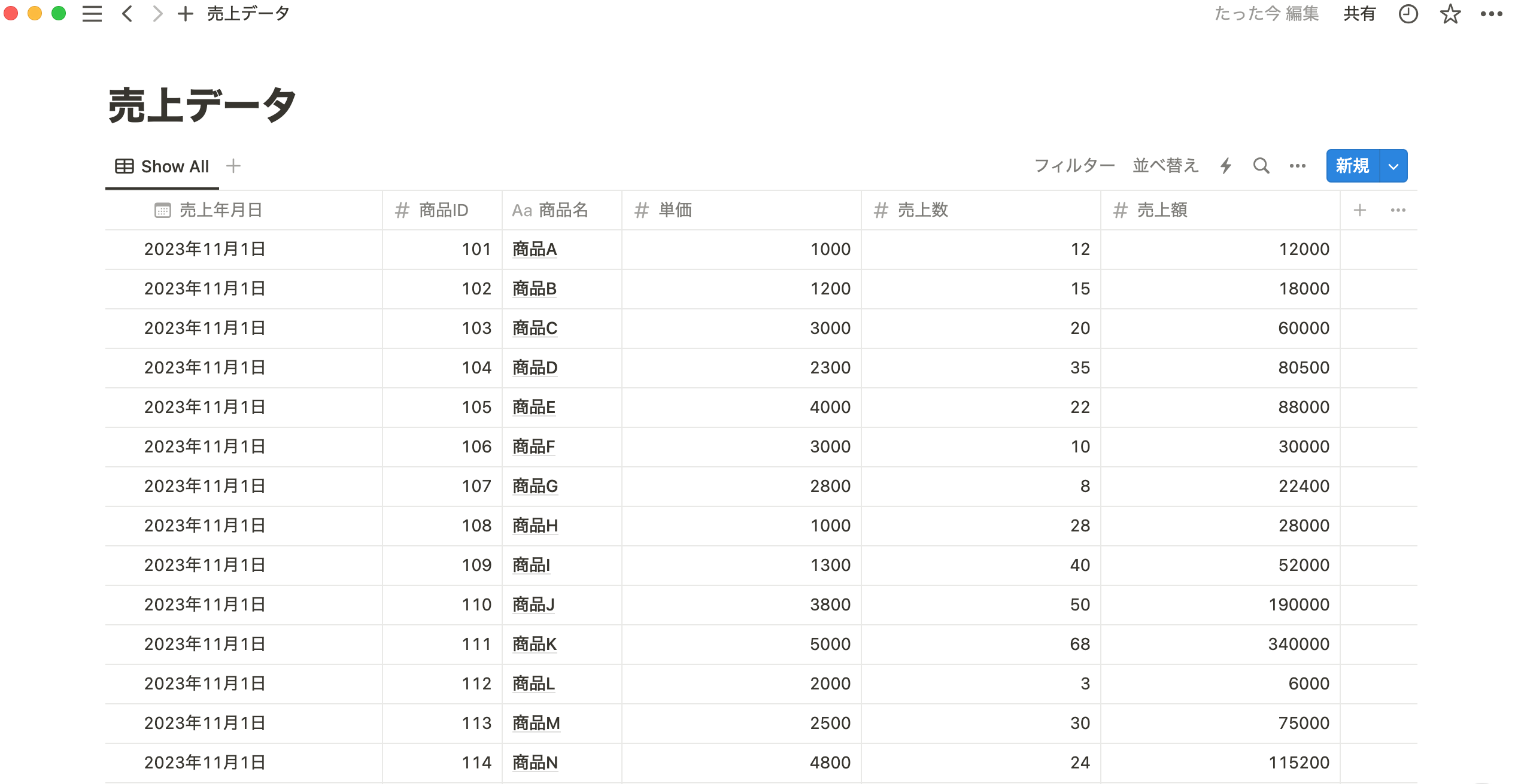Open database search magnifier icon

coord(1261,166)
